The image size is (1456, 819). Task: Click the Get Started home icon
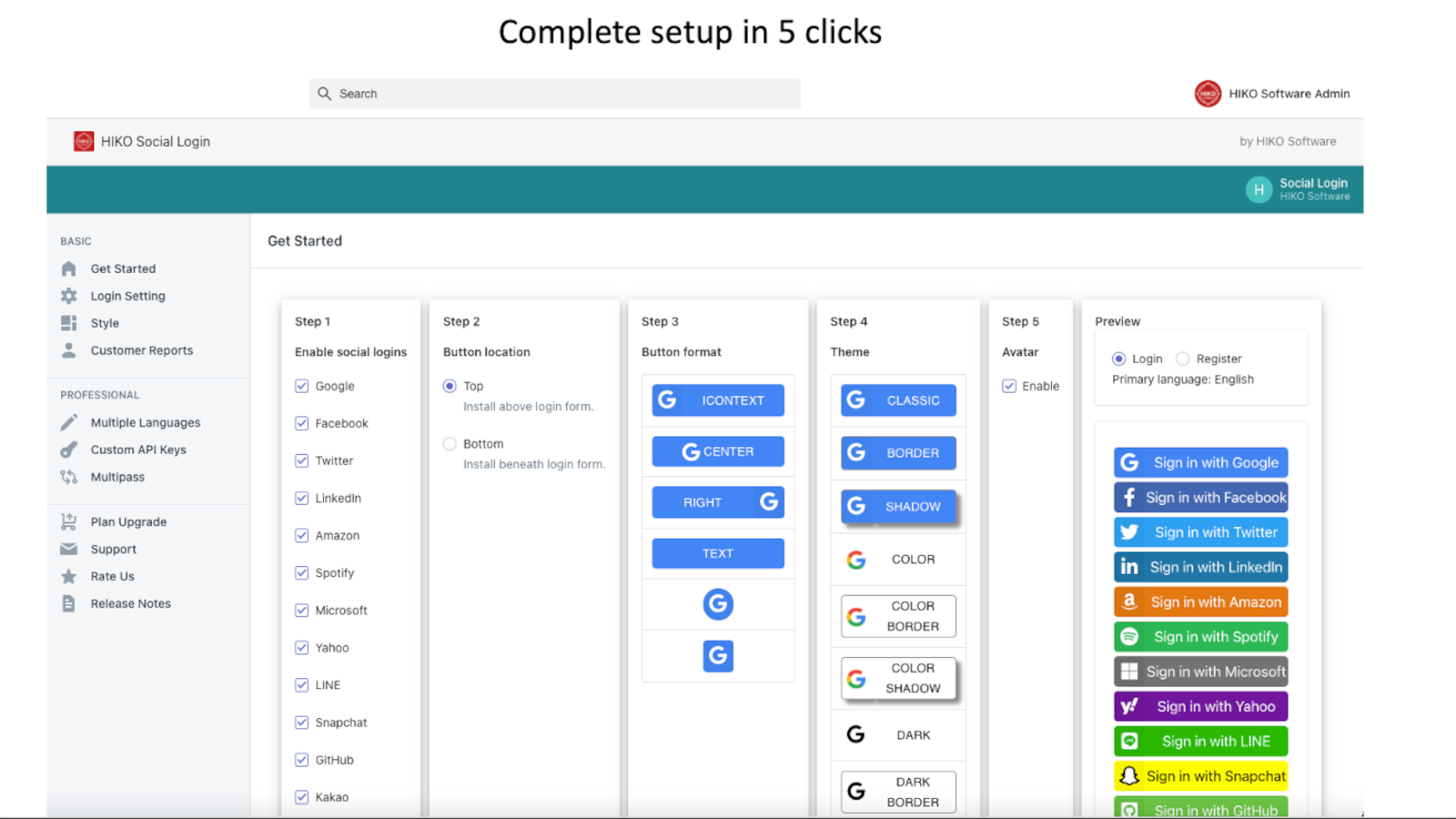tap(68, 268)
